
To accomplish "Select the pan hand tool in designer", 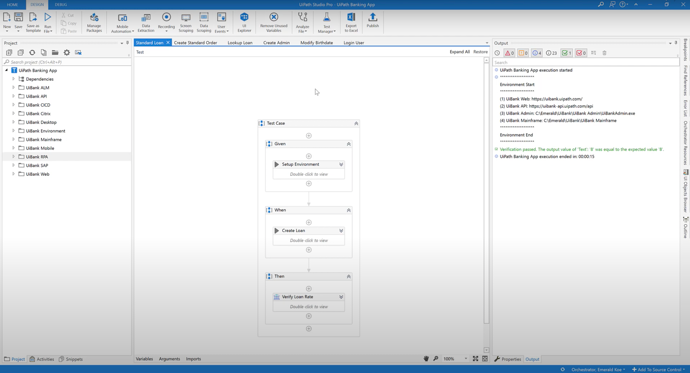I will pyautogui.click(x=426, y=358).
